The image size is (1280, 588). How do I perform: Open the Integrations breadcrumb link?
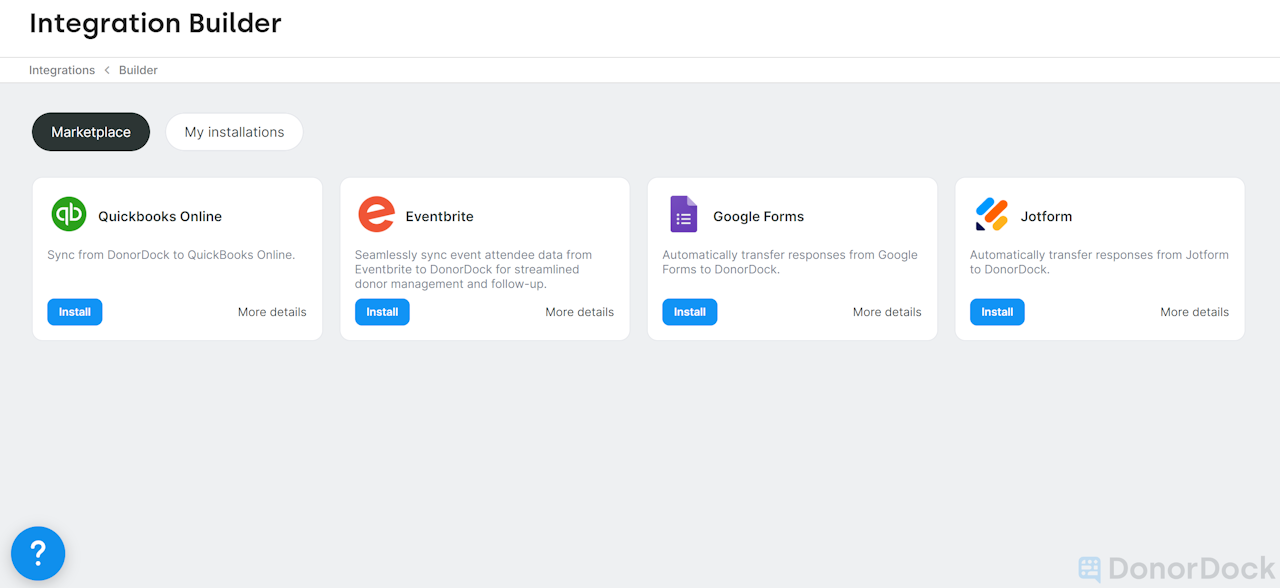click(x=62, y=70)
